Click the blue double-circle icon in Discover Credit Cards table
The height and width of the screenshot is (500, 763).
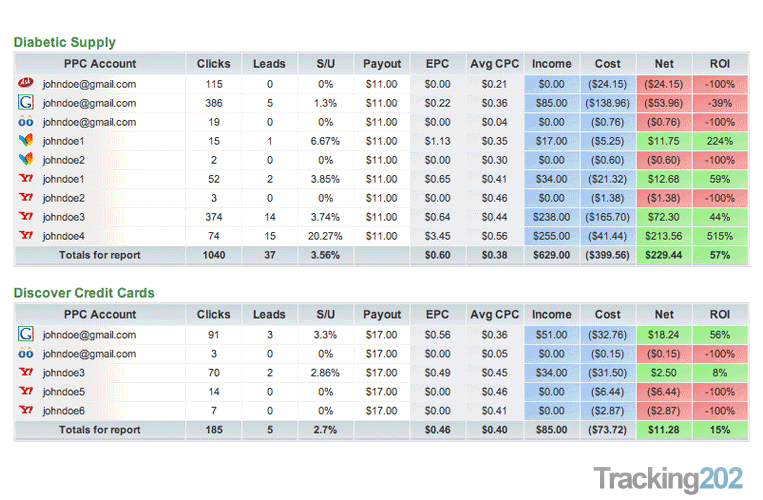(26, 354)
